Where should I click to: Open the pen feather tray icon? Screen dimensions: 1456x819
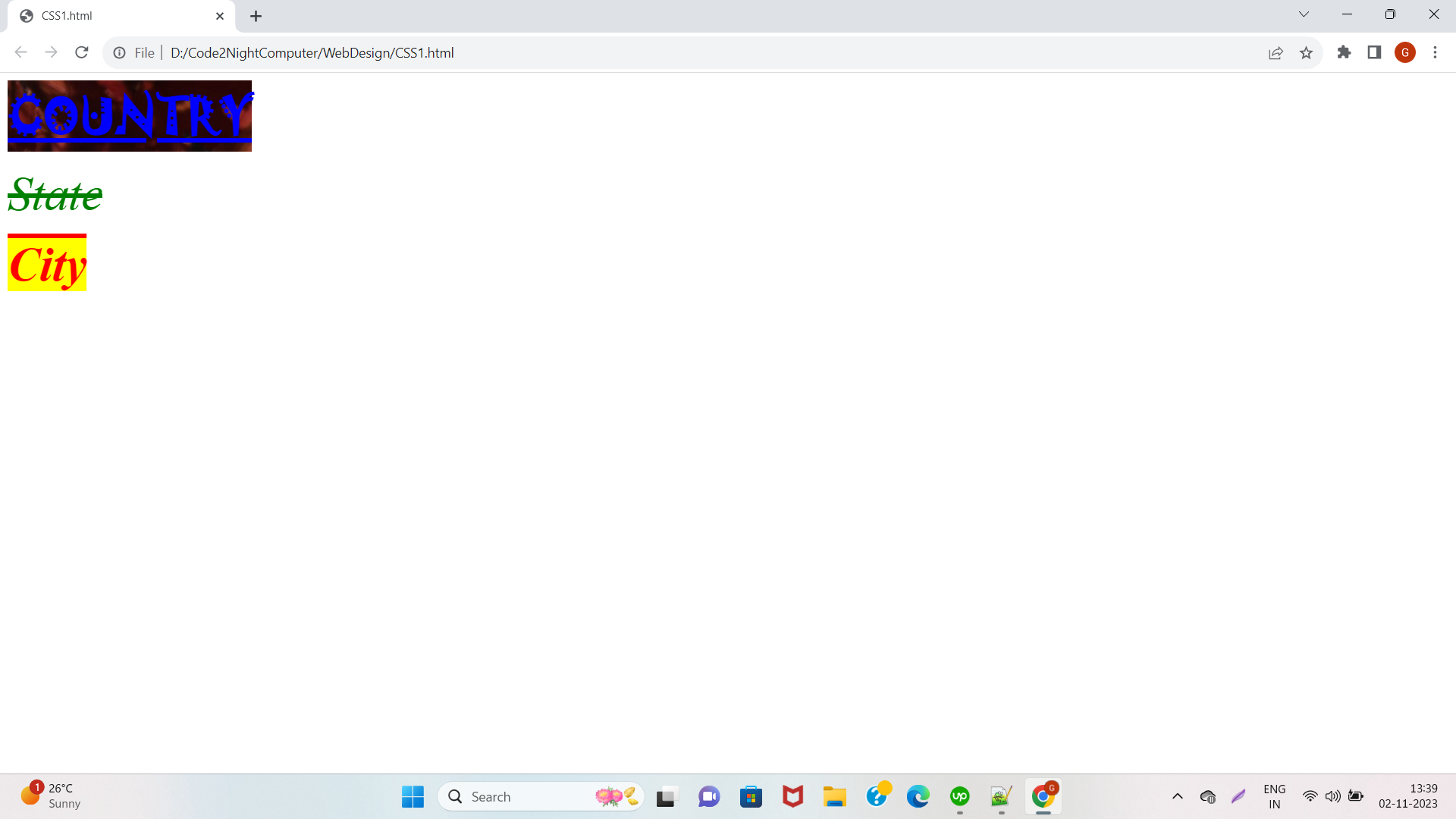pos(1238,796)
